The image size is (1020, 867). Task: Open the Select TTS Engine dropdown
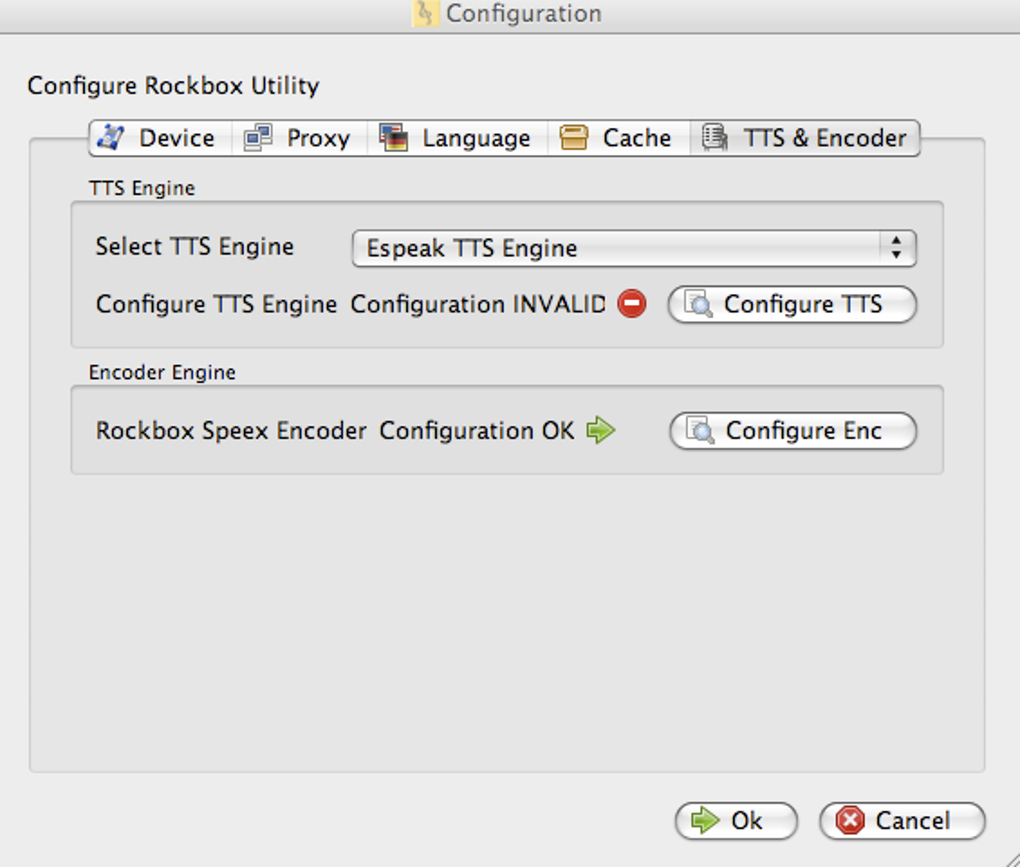coord(620,248)
